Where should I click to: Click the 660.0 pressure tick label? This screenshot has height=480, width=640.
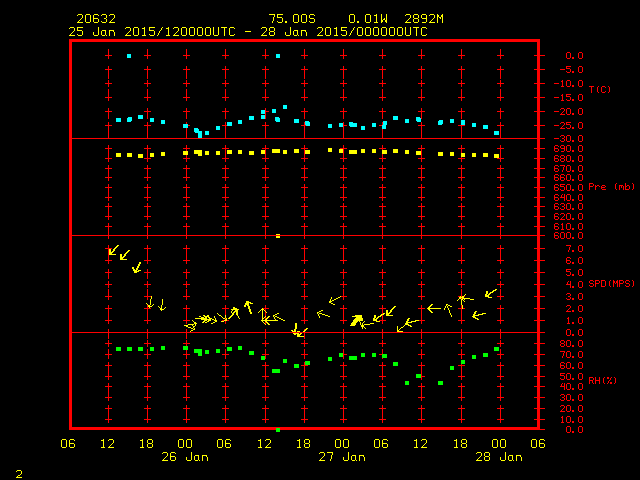[569, 178]
